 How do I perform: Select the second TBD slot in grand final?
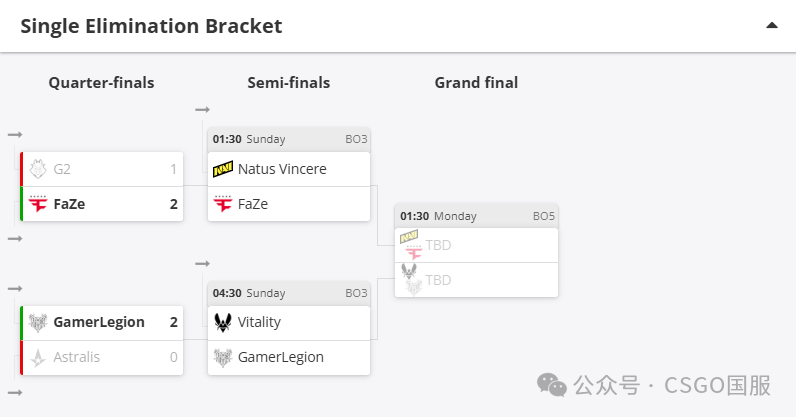coord(476,280)
